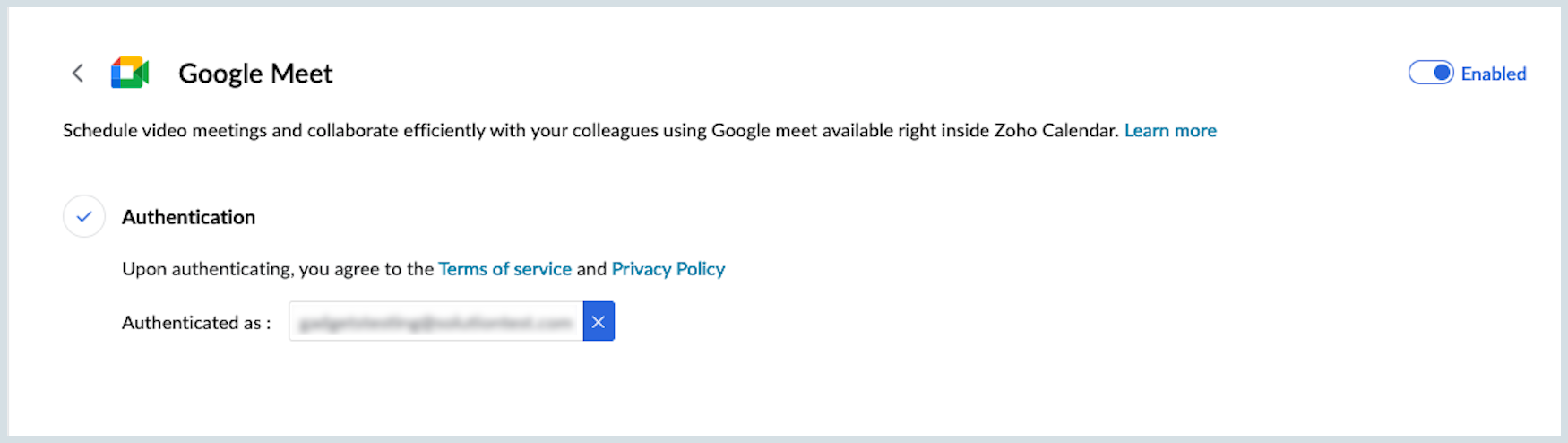This screenshot has height=443, width=1568.
Task: Click the blurred authenticated email field
Action: tap(435, 322)
